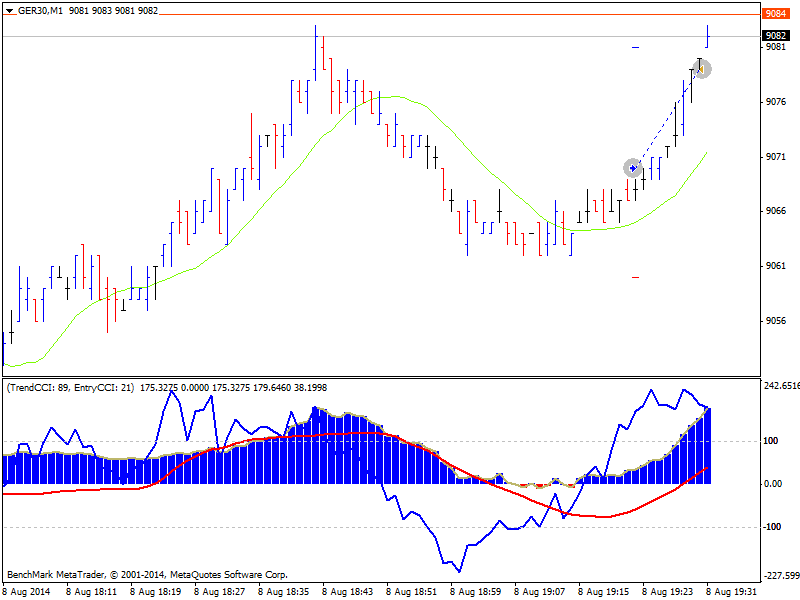Click the 9076 price axis label

coord(776,102)
